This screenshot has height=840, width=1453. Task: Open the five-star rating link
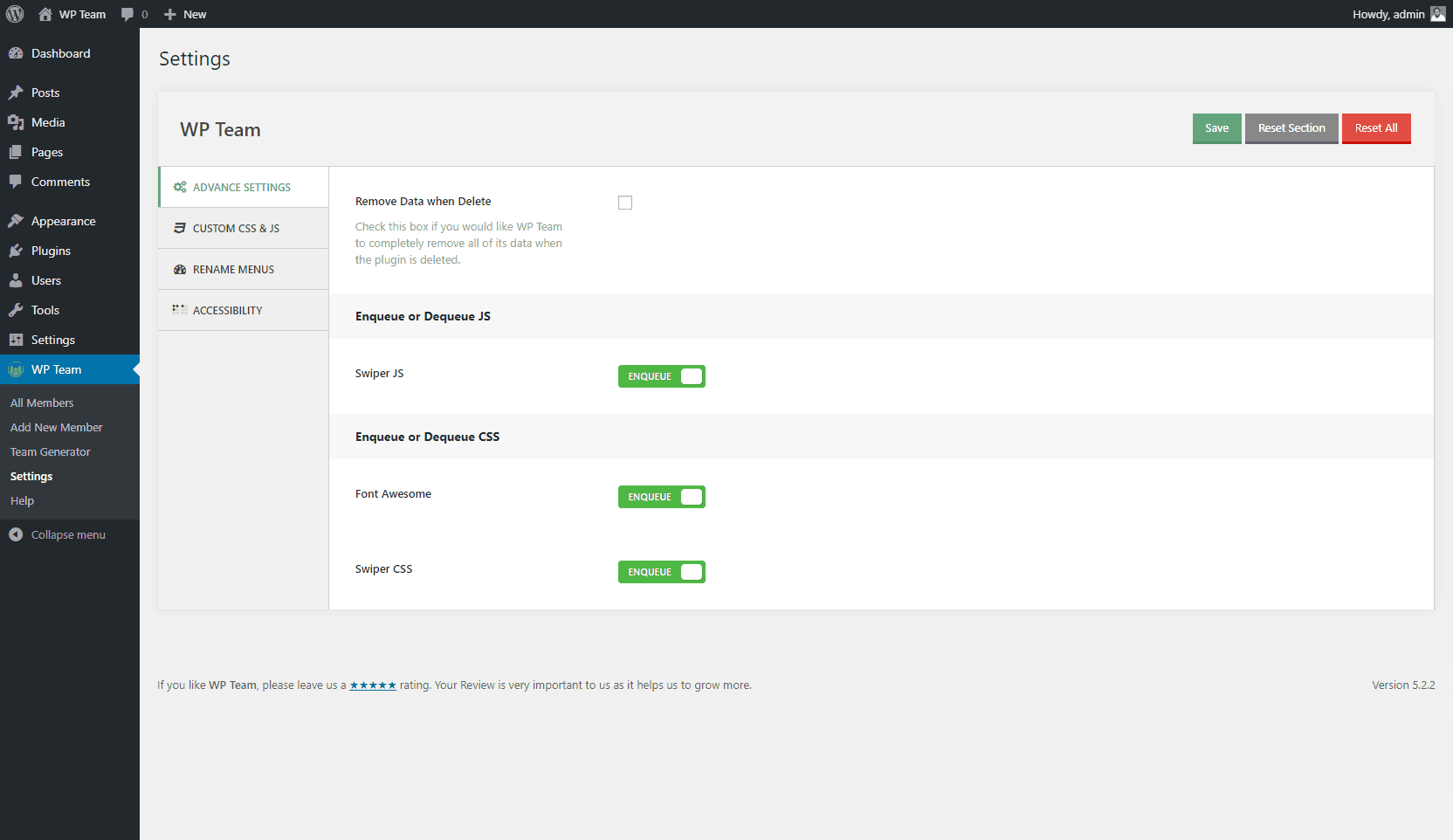point(373,685)
